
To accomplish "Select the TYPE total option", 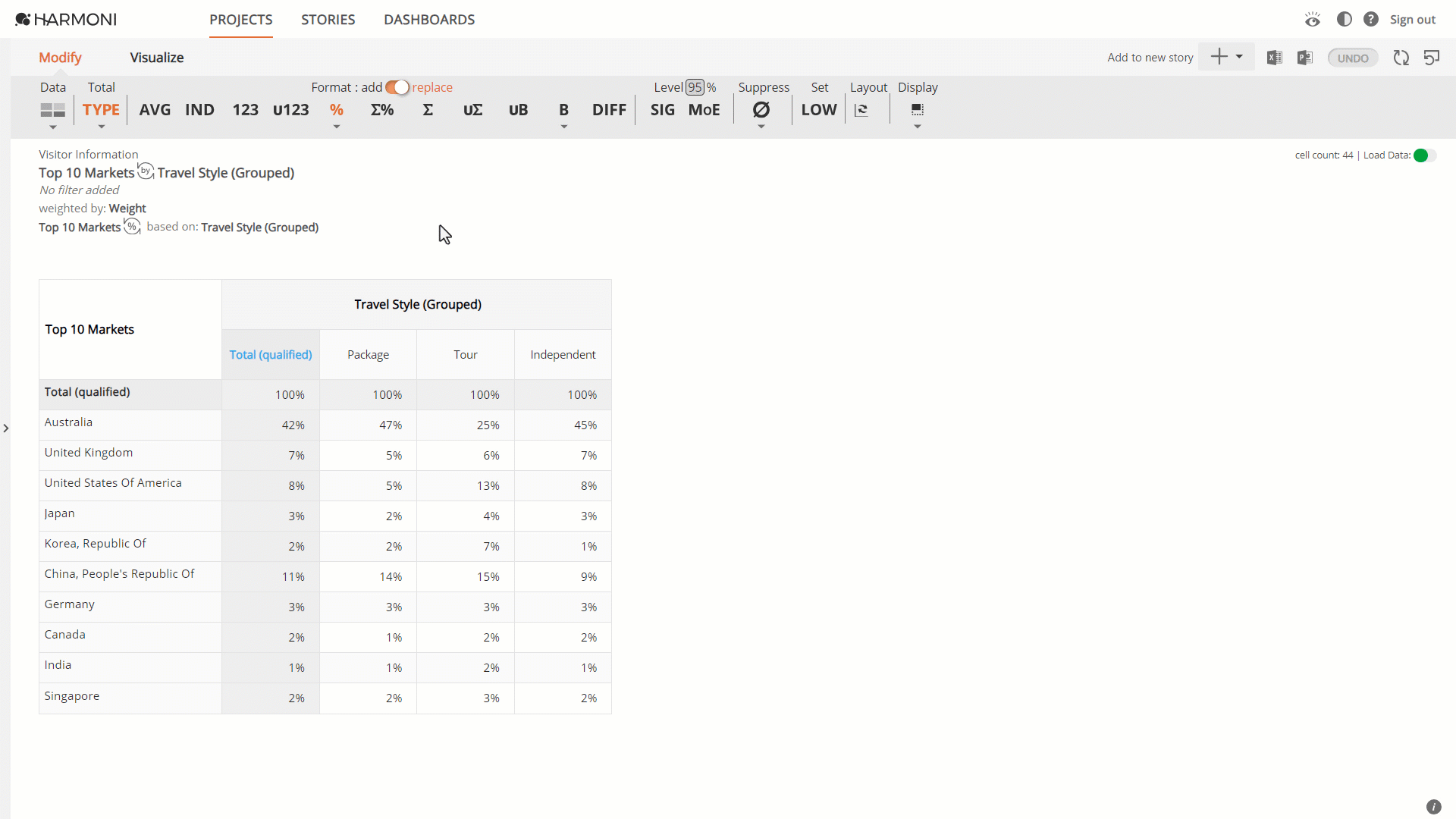I will coord(101,110).
